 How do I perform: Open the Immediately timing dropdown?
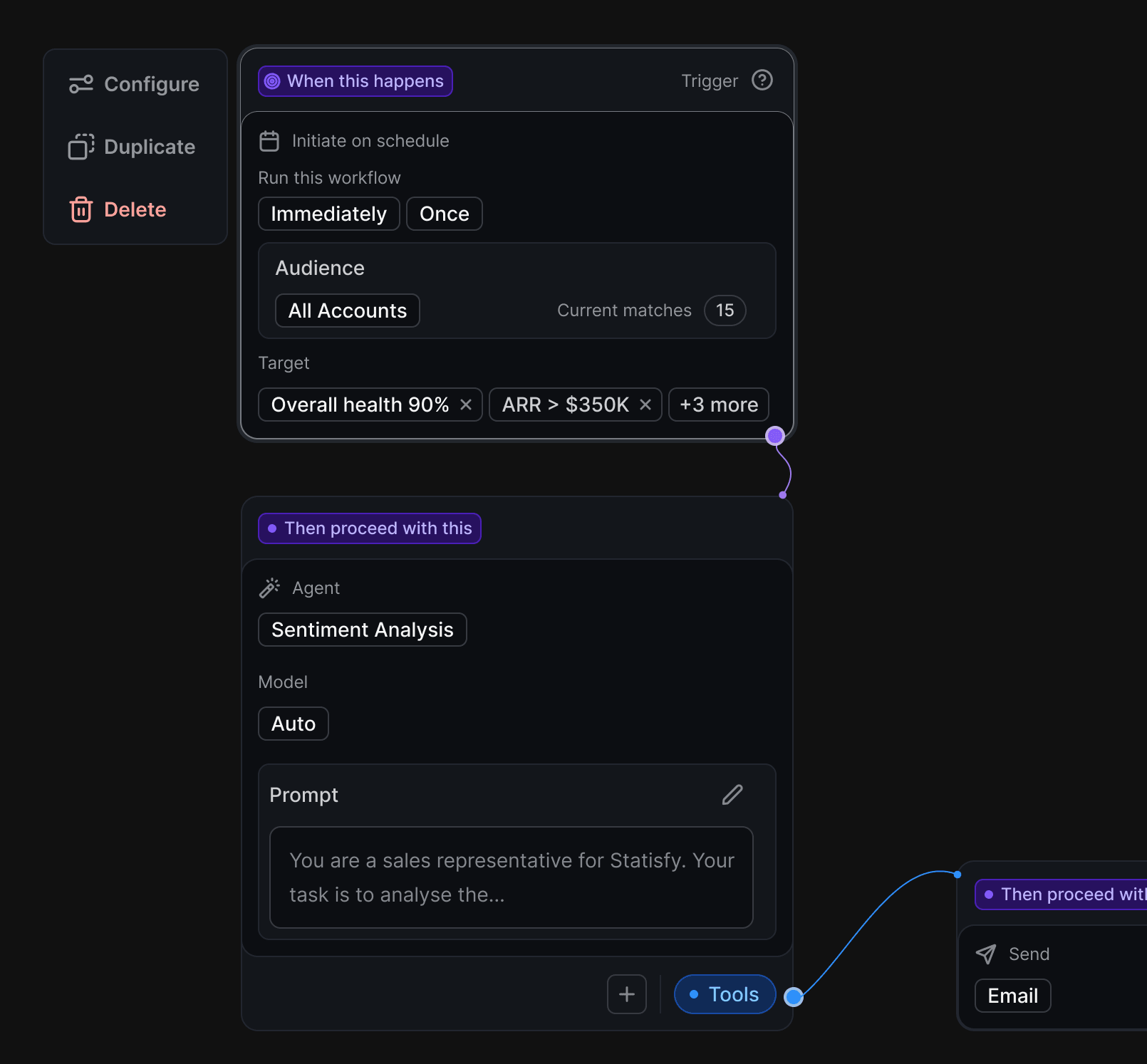pos(329,214)
